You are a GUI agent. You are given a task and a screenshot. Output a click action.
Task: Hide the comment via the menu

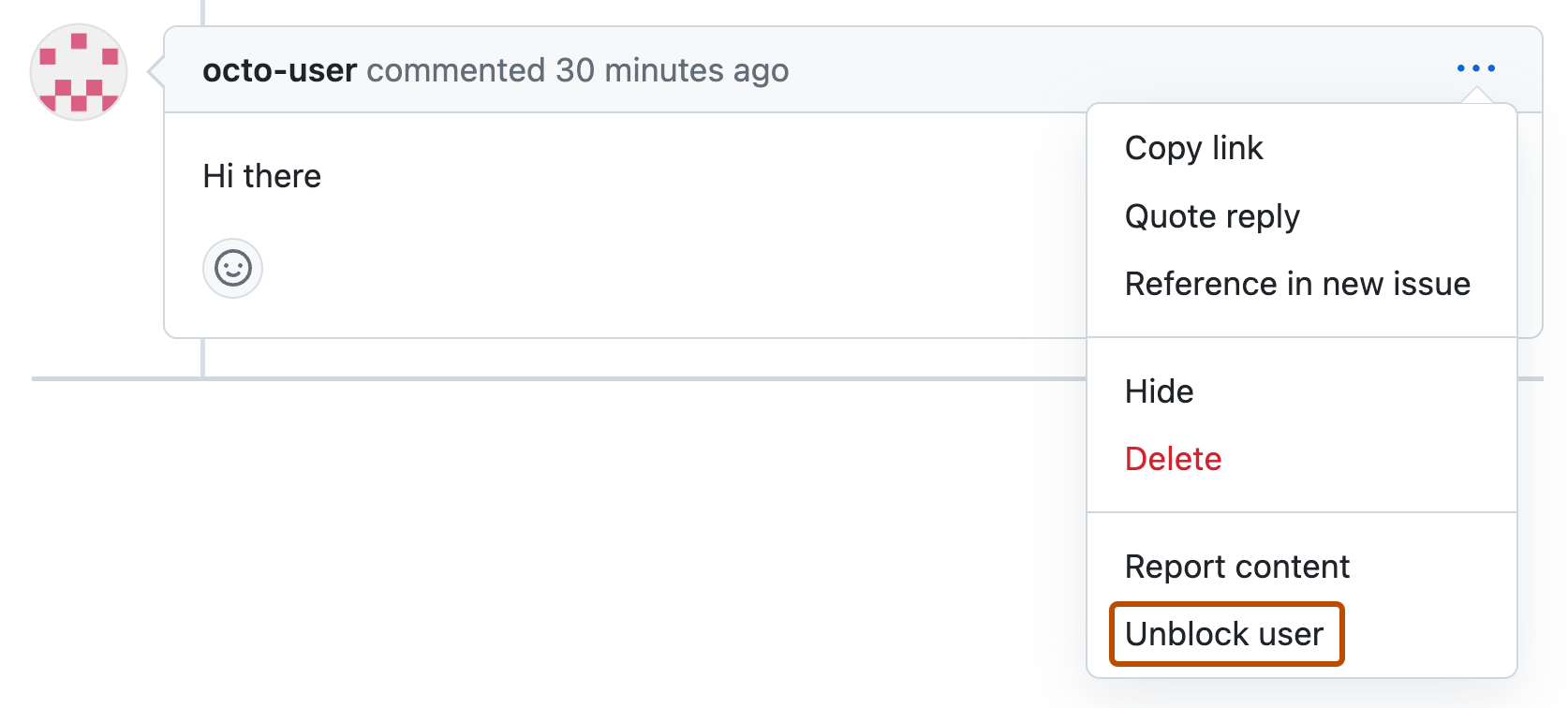point(1160,391)
